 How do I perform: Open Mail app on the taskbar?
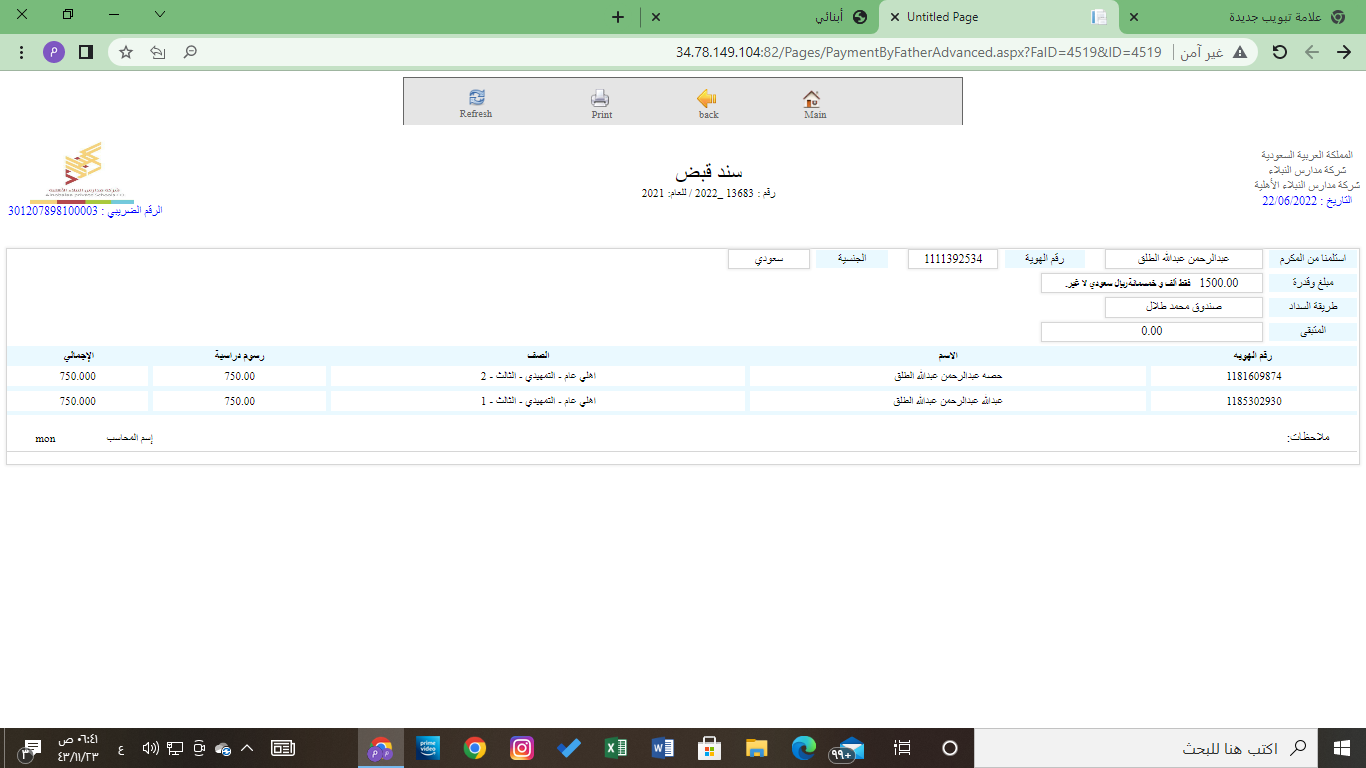pyautogui.click(x=851, y=747)
